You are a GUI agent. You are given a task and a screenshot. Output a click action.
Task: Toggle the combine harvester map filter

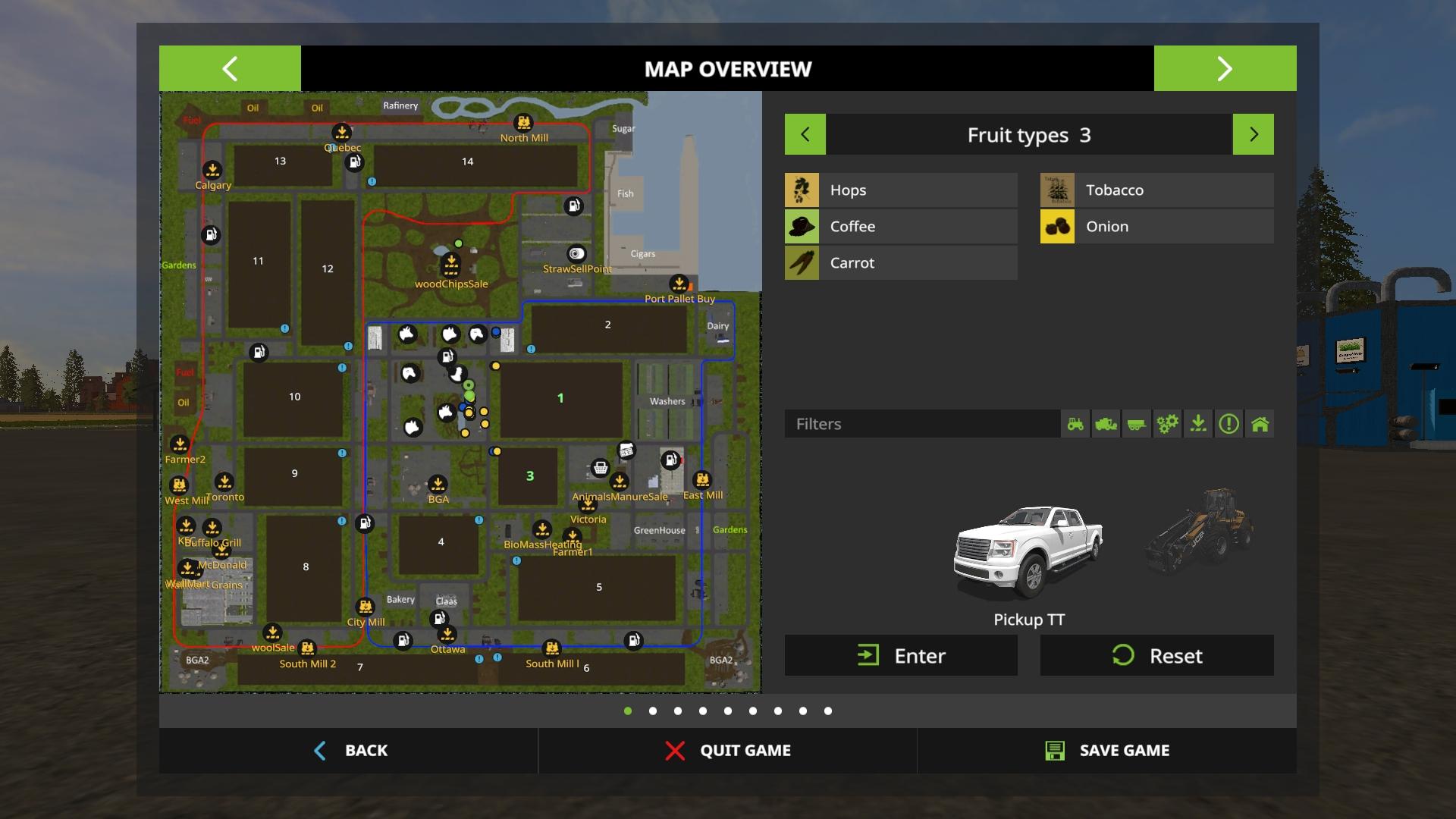(1106, 424)
